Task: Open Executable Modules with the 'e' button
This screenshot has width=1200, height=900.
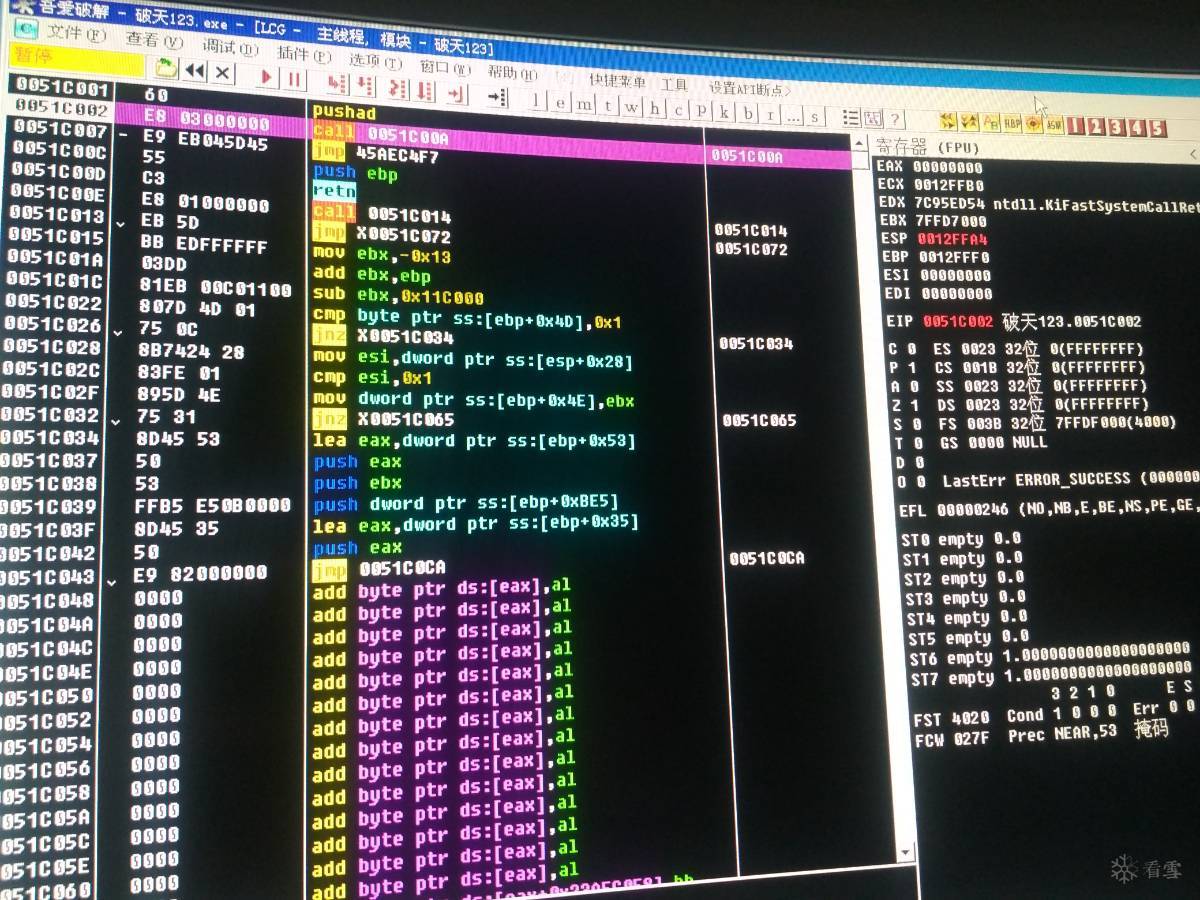Action: tap(560, 102)
